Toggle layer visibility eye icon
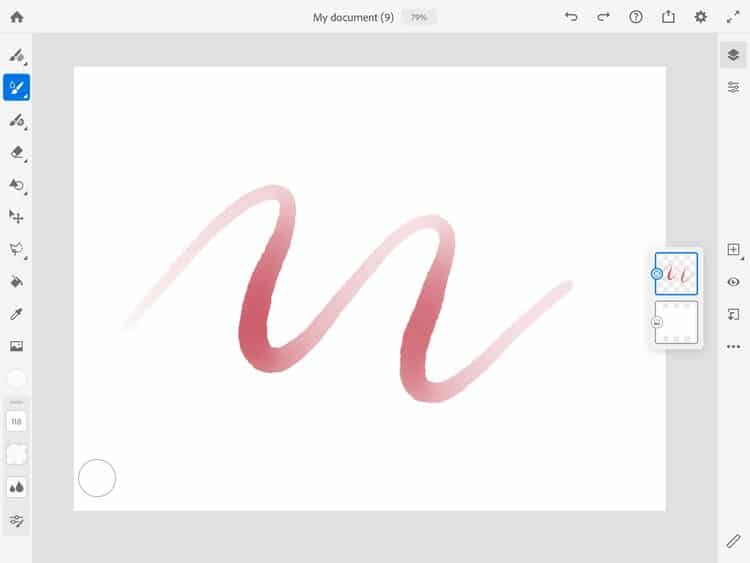The image size is (750, 563). click(733, 282)
